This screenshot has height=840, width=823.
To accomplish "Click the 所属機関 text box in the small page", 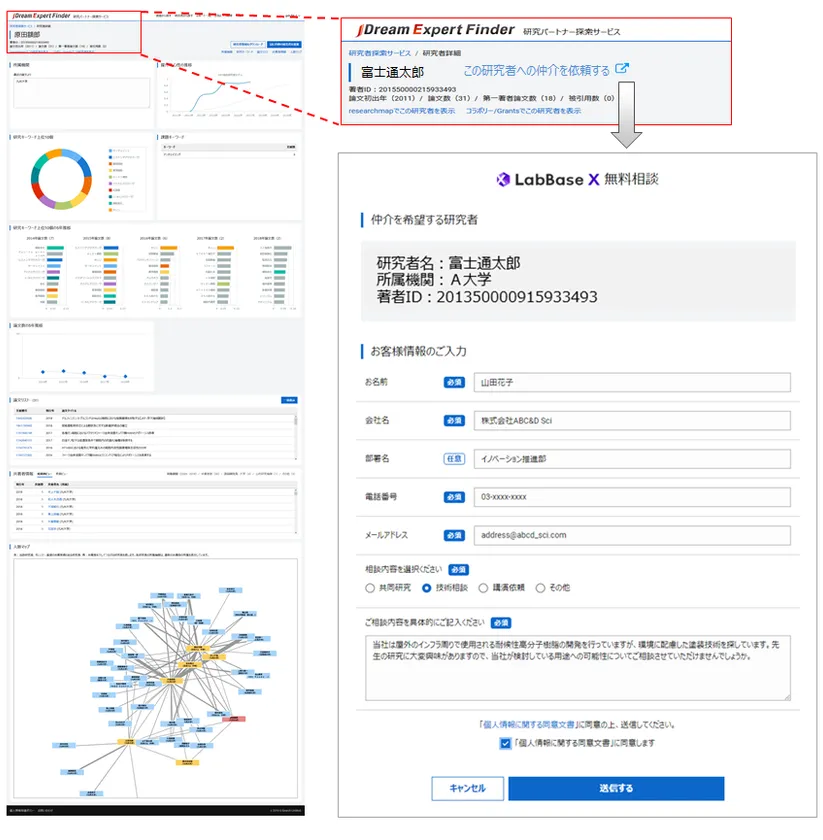I will click(81, 93).
